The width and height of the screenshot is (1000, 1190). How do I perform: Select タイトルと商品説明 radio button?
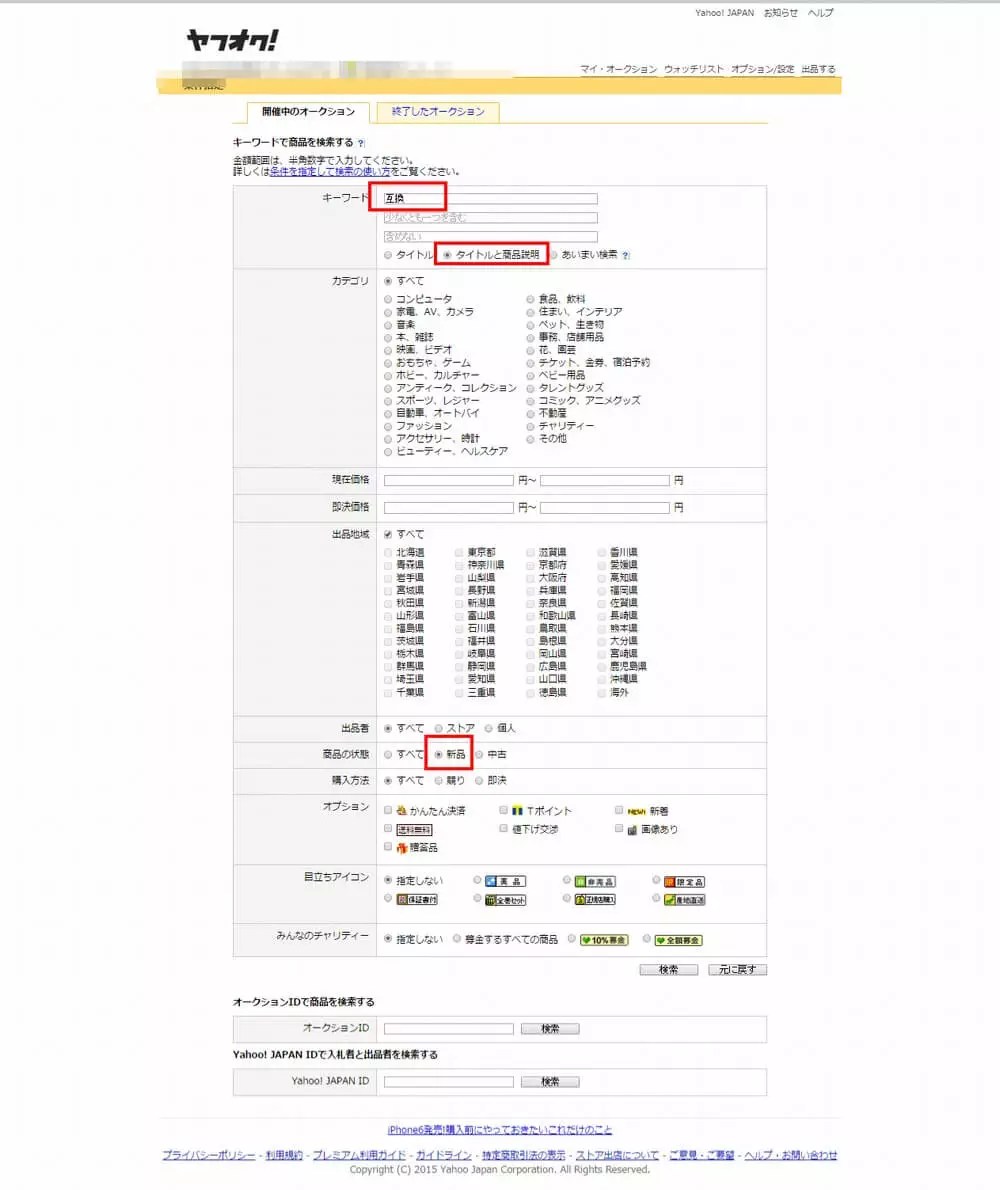coord(447,255)
